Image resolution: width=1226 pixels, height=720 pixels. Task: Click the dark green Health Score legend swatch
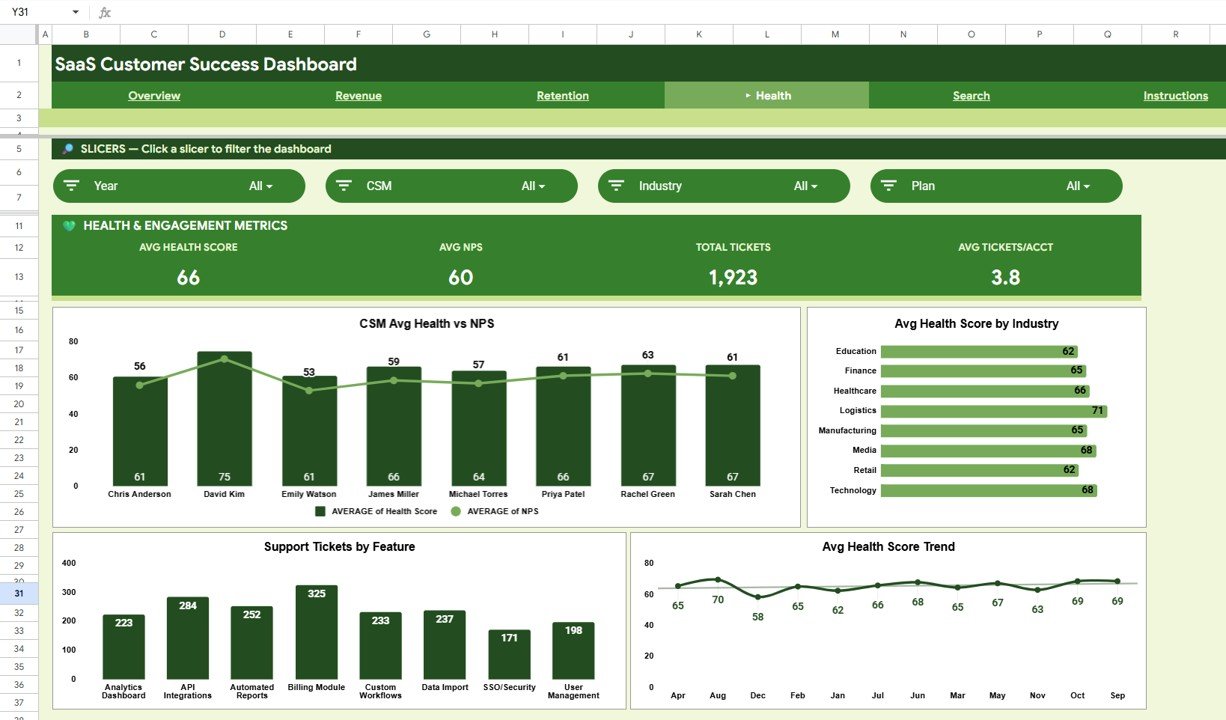click(x=318, y=511)
